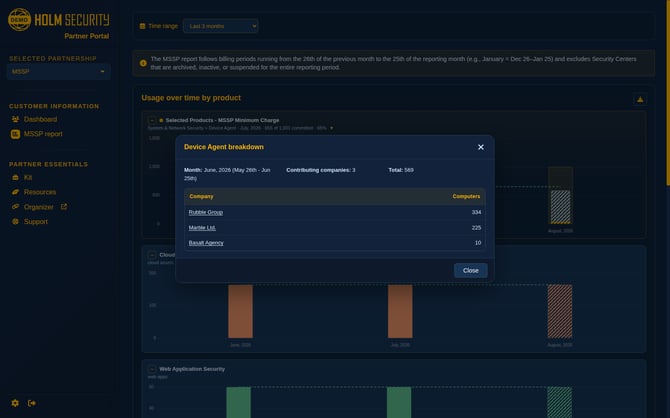This screenshot has width=670, height=418.
Task: Open the Marble Ltd. company link
Action: coord(202,227)
